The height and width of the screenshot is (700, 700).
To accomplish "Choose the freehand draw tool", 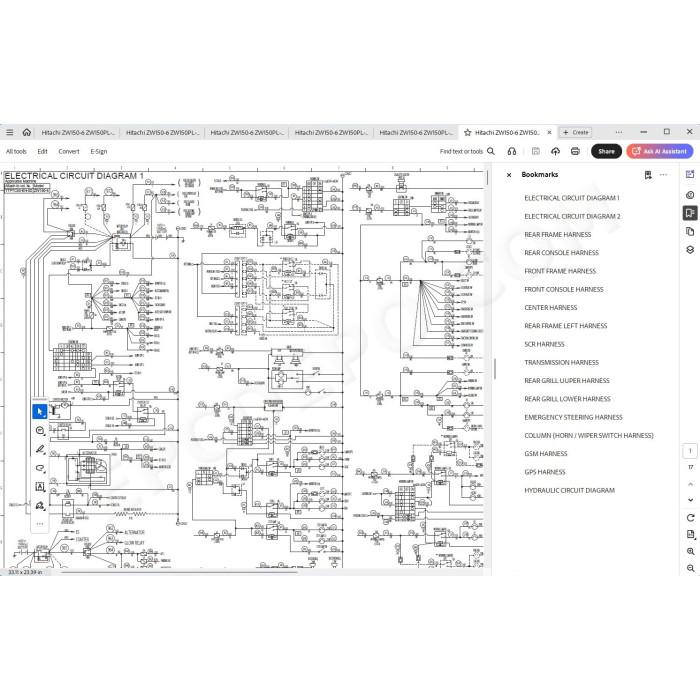I will point(40,468).
